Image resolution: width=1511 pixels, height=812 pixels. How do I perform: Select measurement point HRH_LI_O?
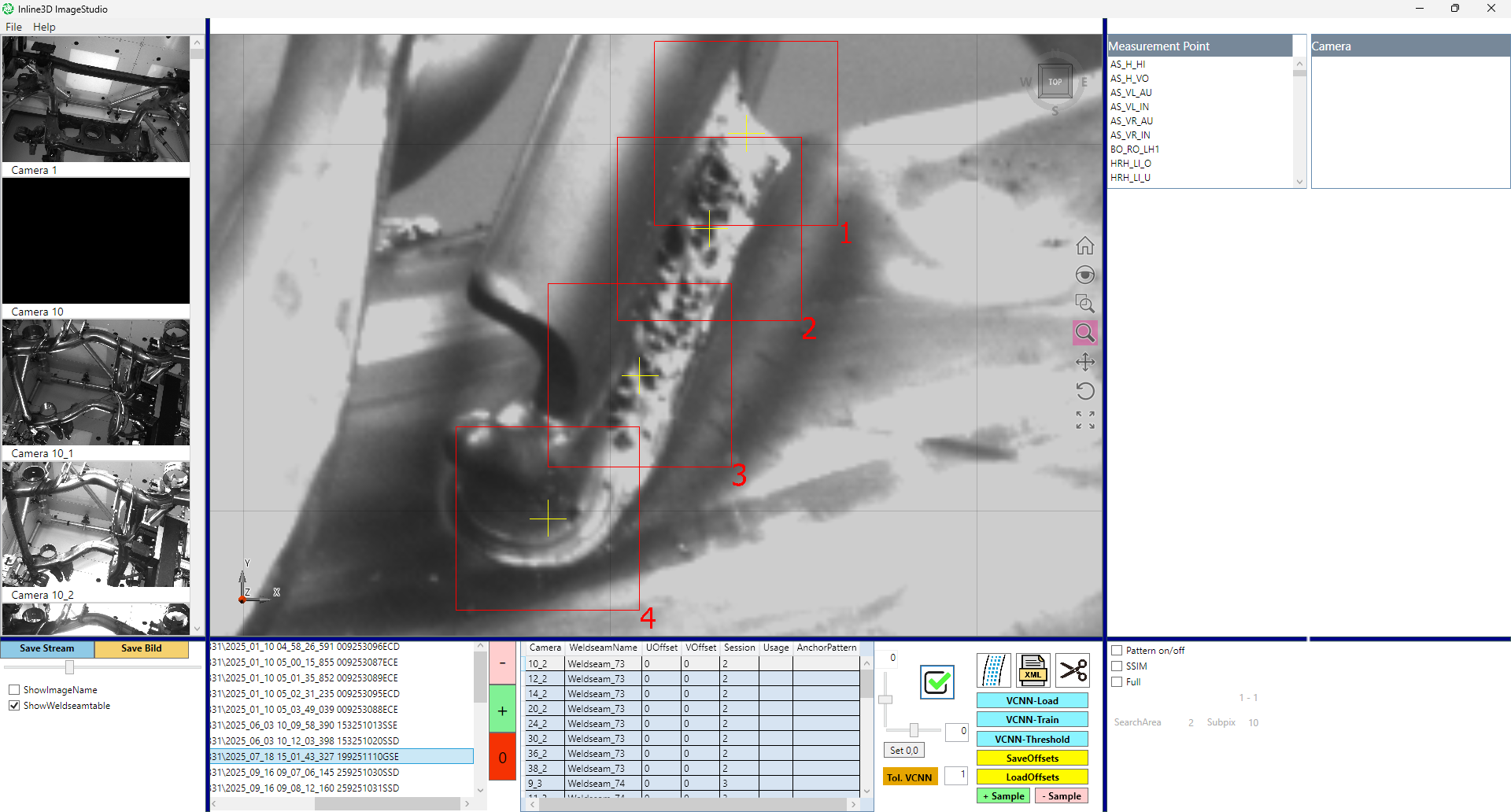[x=1131, y=164]
